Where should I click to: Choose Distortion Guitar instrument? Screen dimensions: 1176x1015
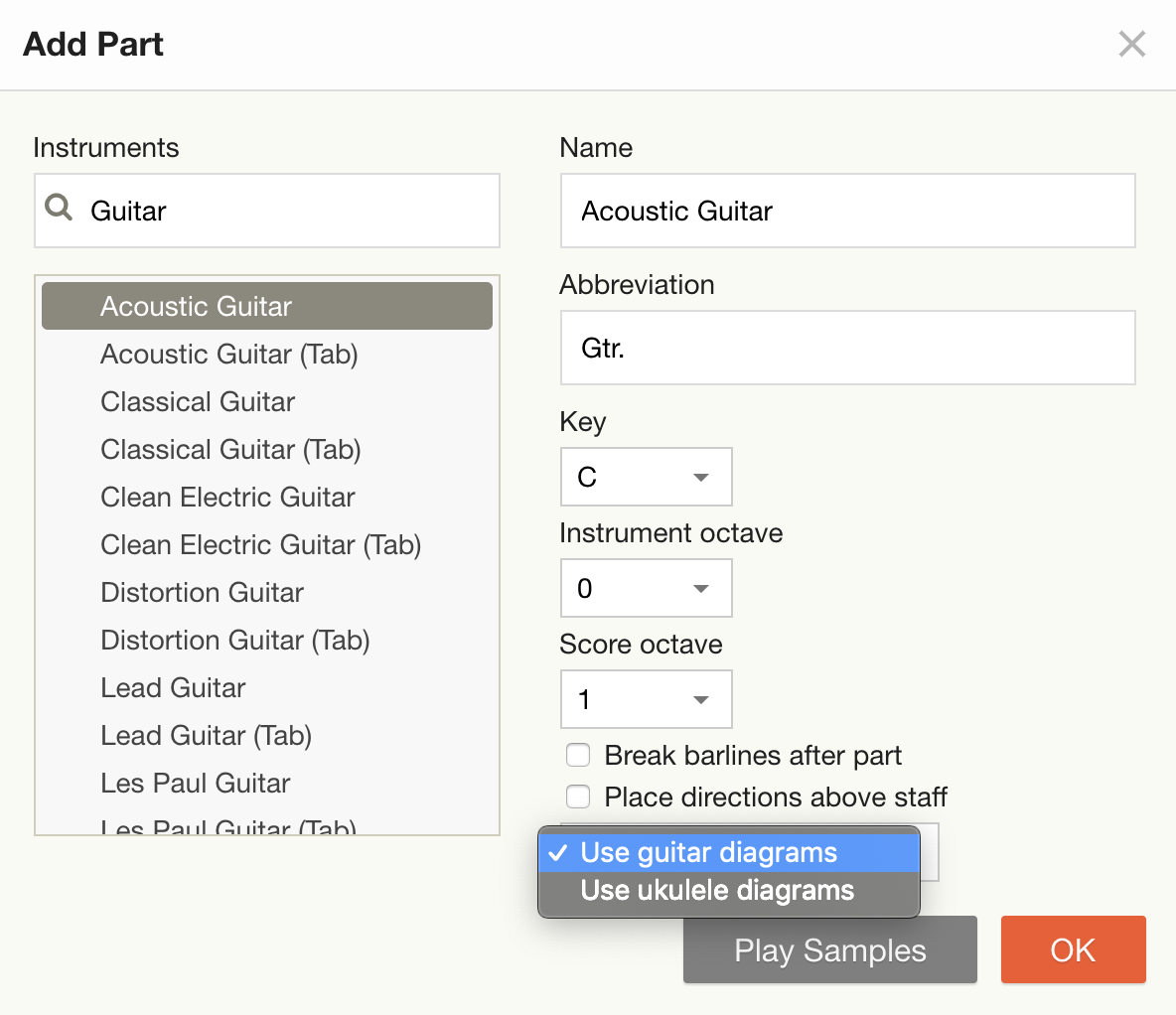[202, 592]
